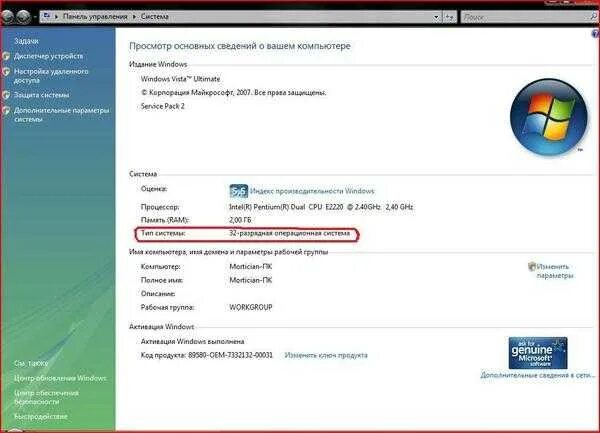Open 'Центр обеспечения безопасности' link
The width and height of the screenshot is (600, 433).
click(x=46, y=397)
